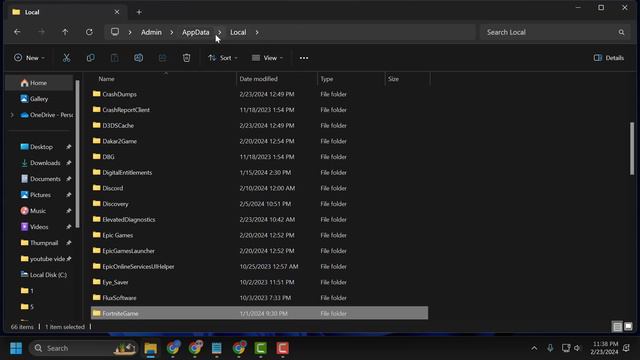Open Pictures in Quick access
Screen dimensions: 640x360
pyautogui.click(x=40, y=195)
